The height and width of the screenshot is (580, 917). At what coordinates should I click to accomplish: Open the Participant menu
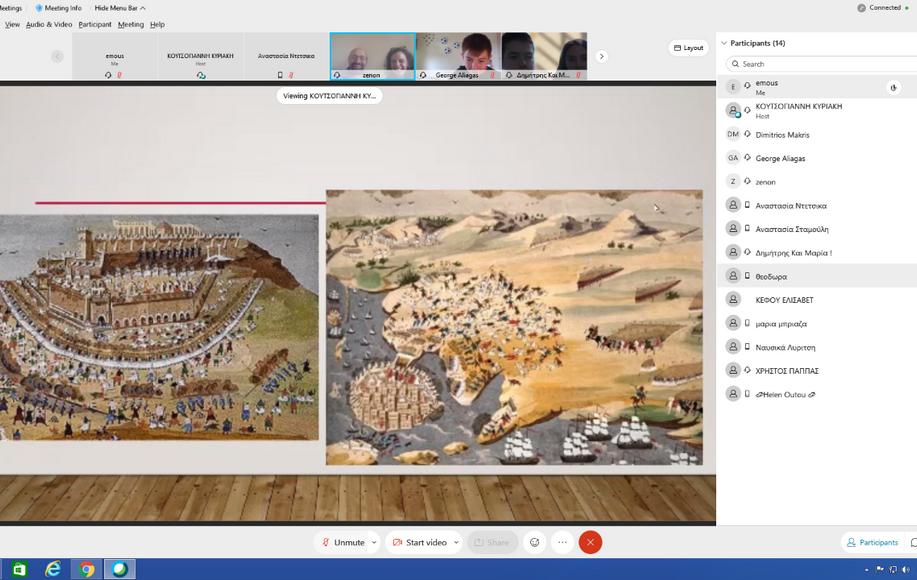coord(95,25)
